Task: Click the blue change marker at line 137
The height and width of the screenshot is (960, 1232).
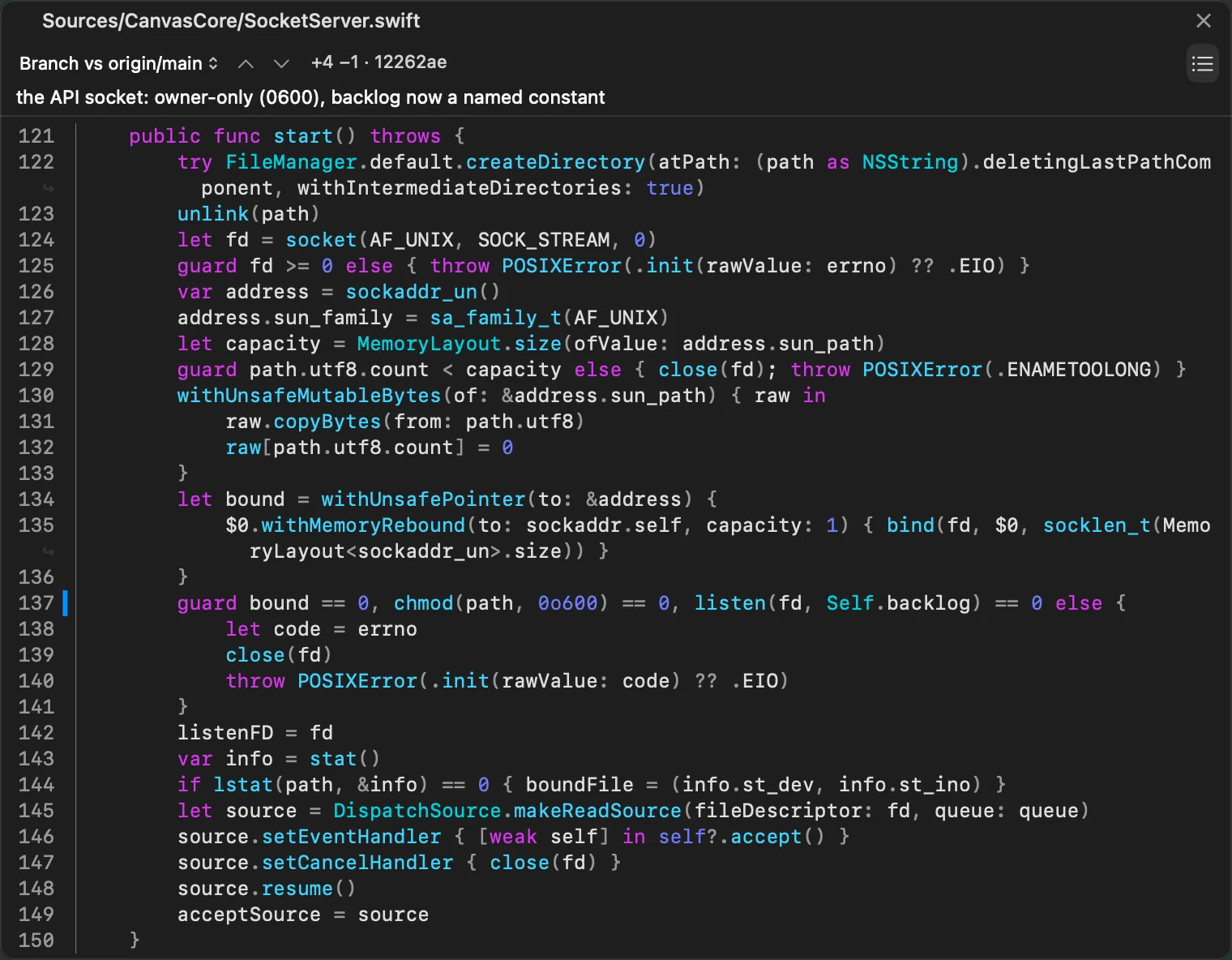Action: [66, 602]
